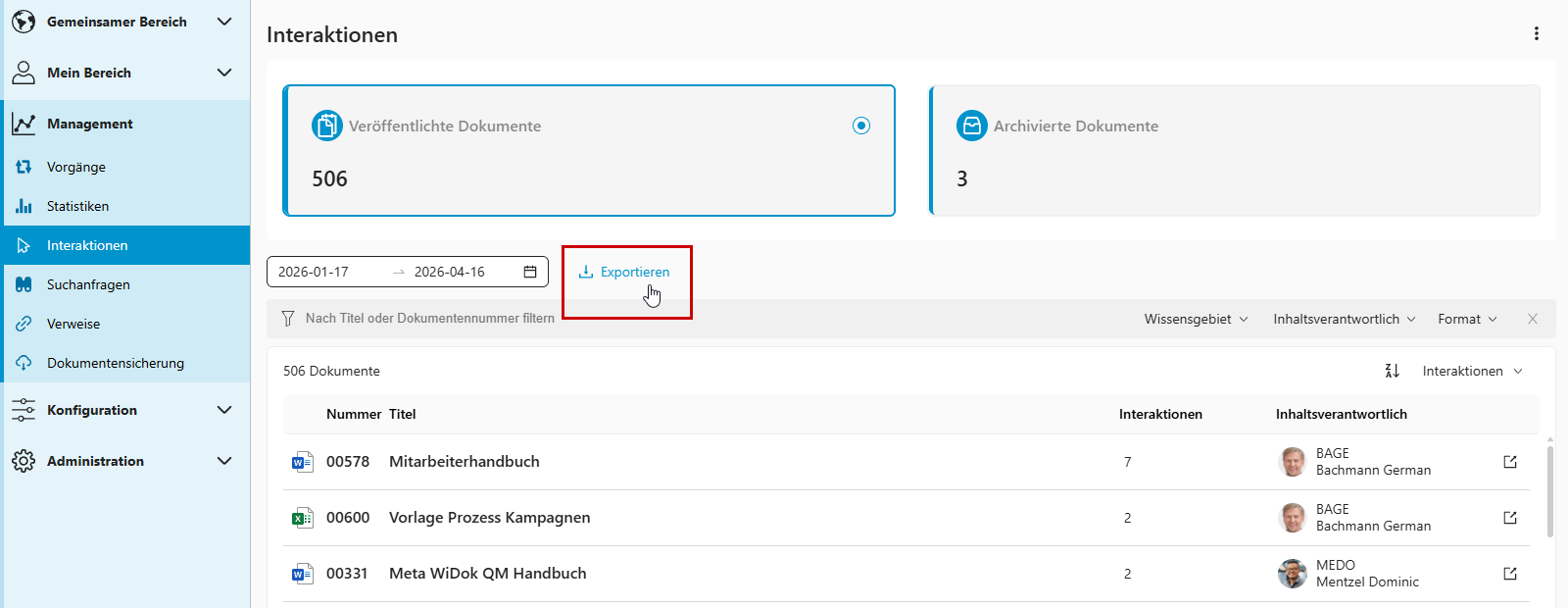The image size is (1568, 608).
Task: Open the Format filter dropdown
Action: (x=1467, y=319)
